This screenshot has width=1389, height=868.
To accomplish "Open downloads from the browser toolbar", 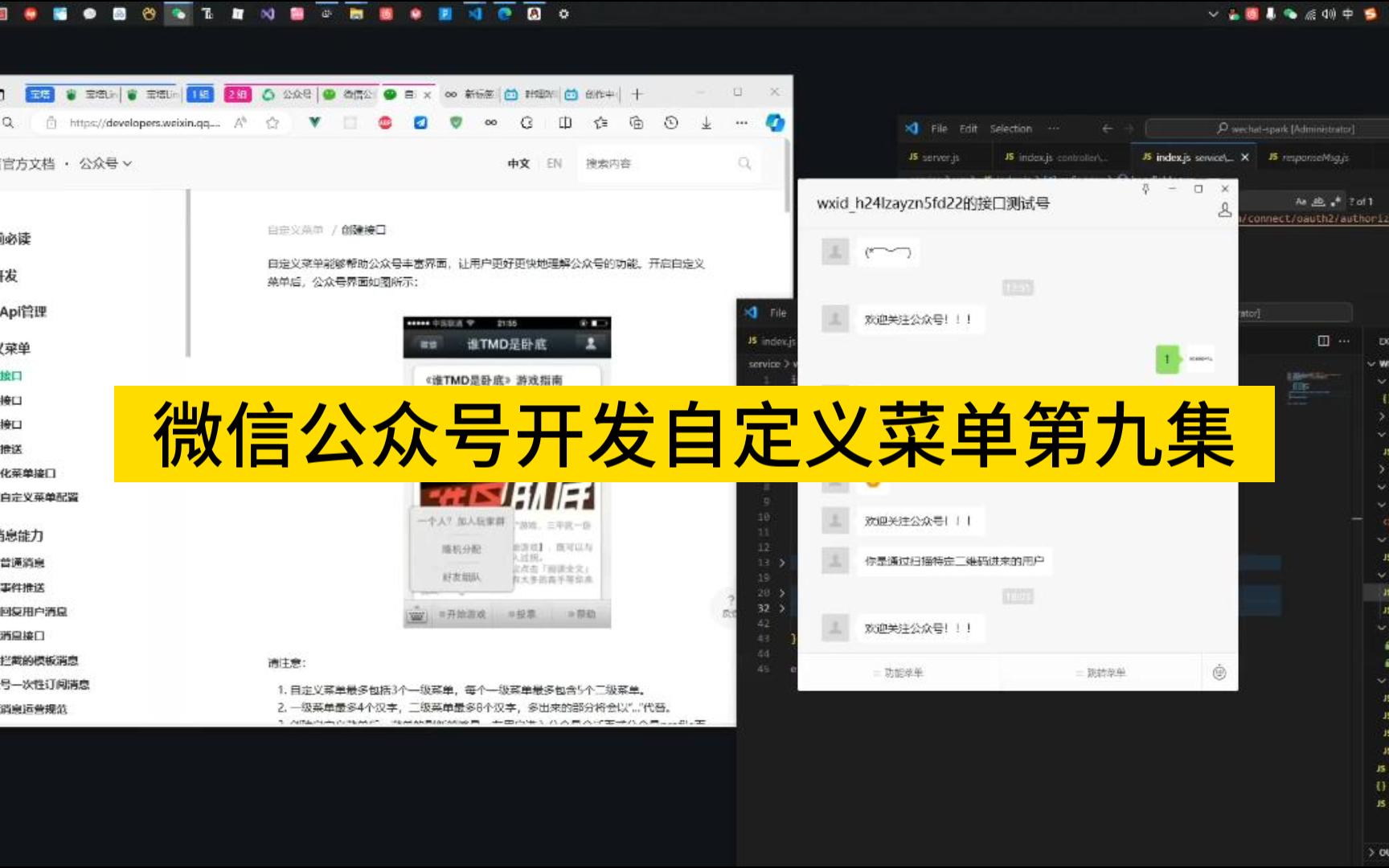I will [x=706, y=122].
